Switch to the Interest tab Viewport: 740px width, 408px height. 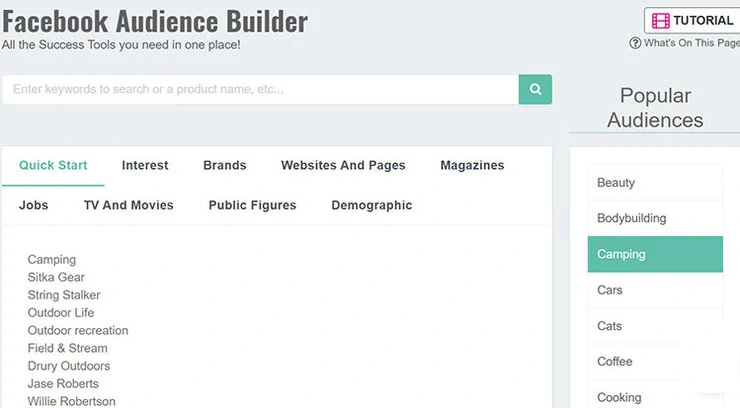(x=145, y=165)
